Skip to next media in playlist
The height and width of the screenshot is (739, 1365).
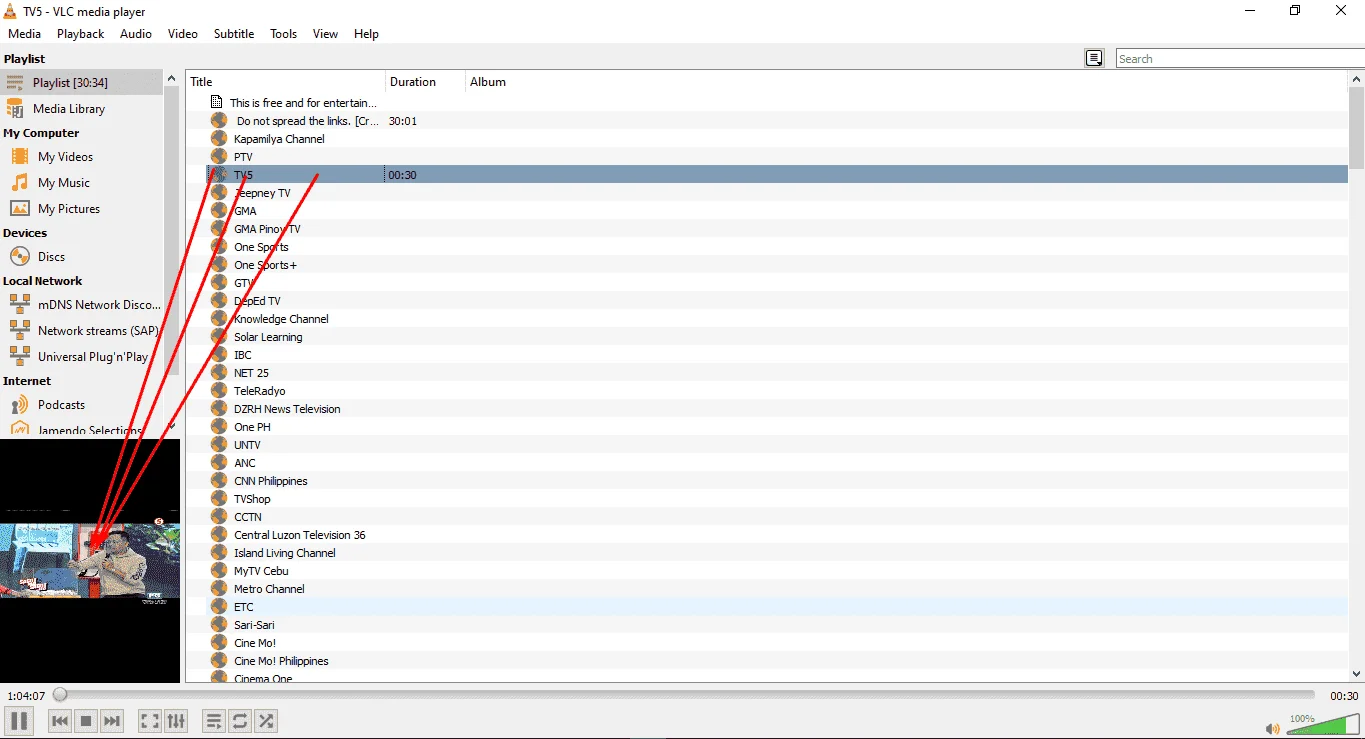[112, 720]
